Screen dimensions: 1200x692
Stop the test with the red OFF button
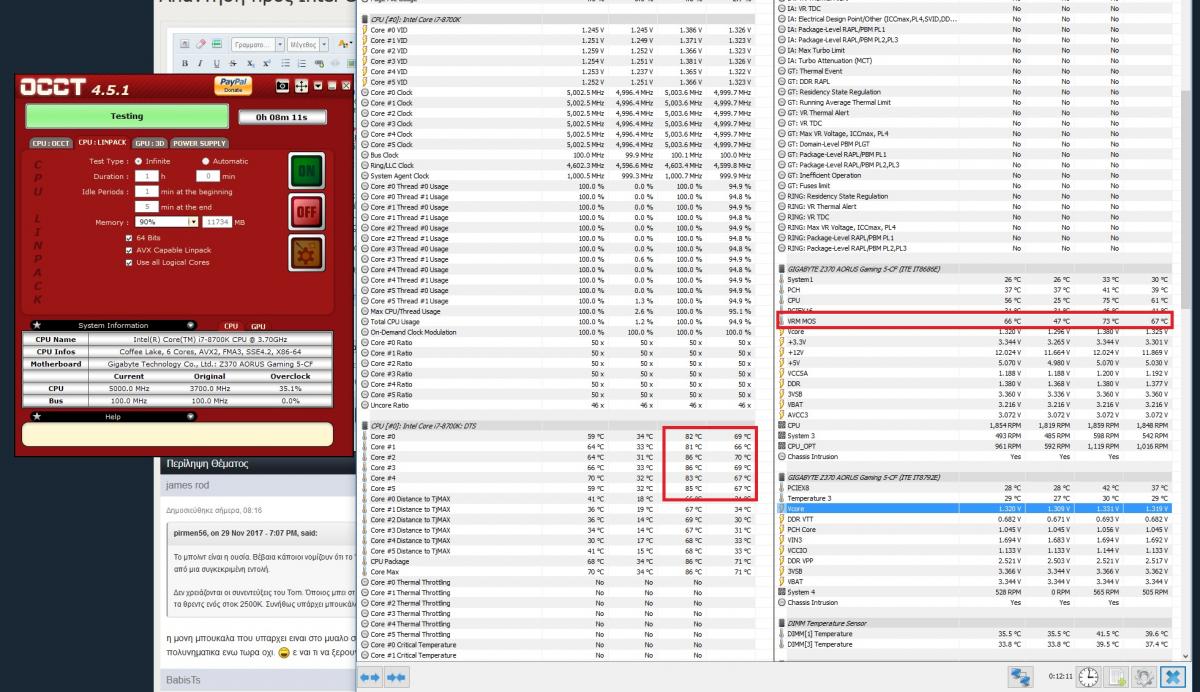point(306,213)
